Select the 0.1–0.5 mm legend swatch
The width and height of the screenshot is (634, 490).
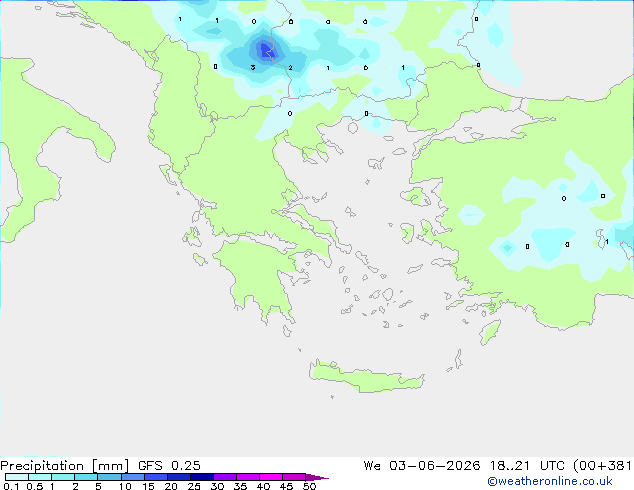17,477
